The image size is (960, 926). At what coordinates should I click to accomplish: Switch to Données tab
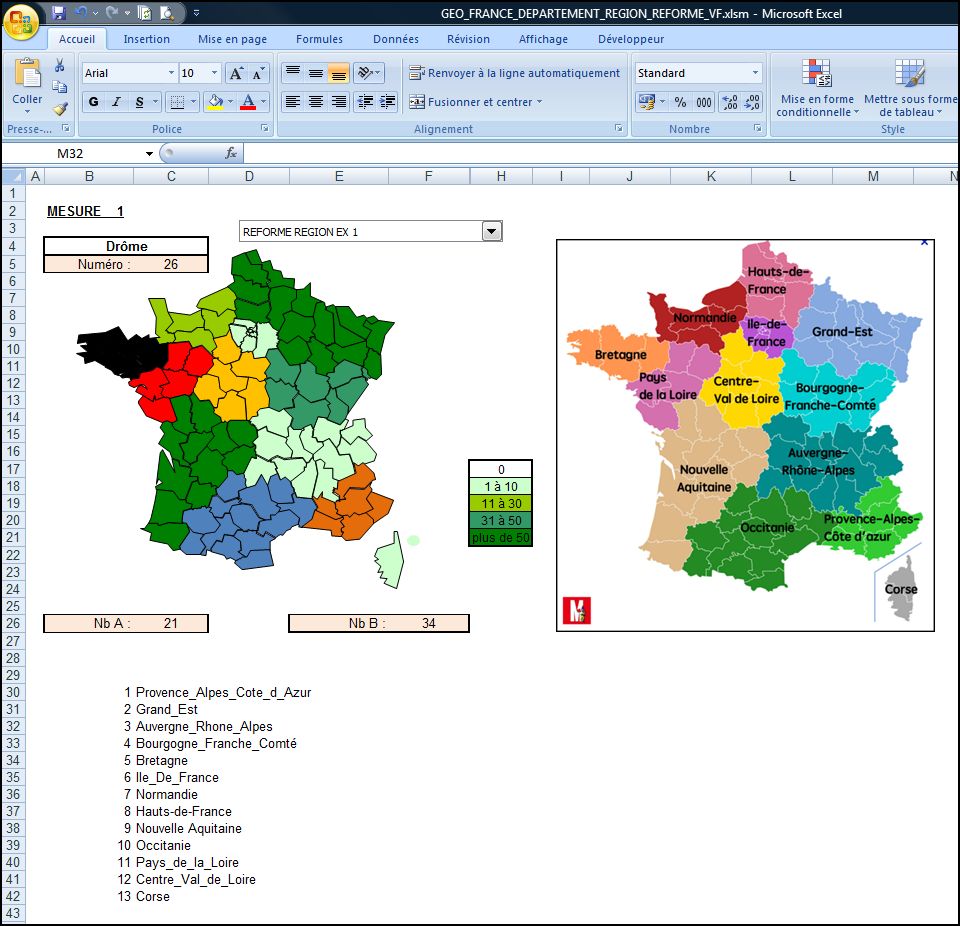396,39
